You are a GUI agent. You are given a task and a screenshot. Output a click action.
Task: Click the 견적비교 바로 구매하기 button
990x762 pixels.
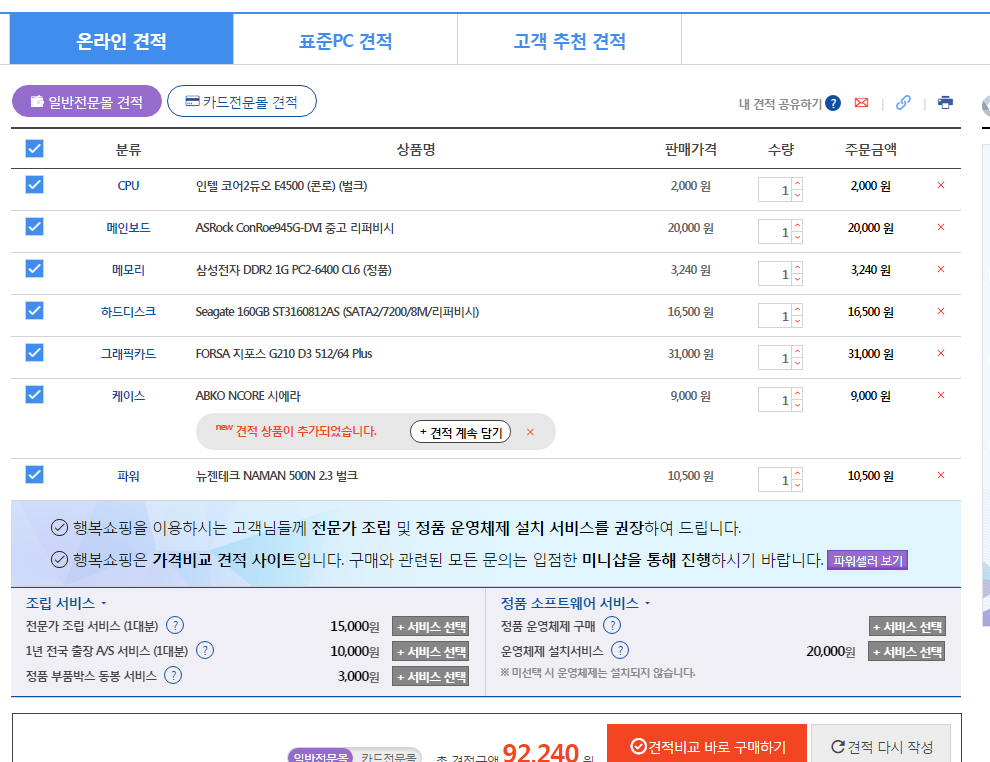pyautogui.click(x=707, y=747)
